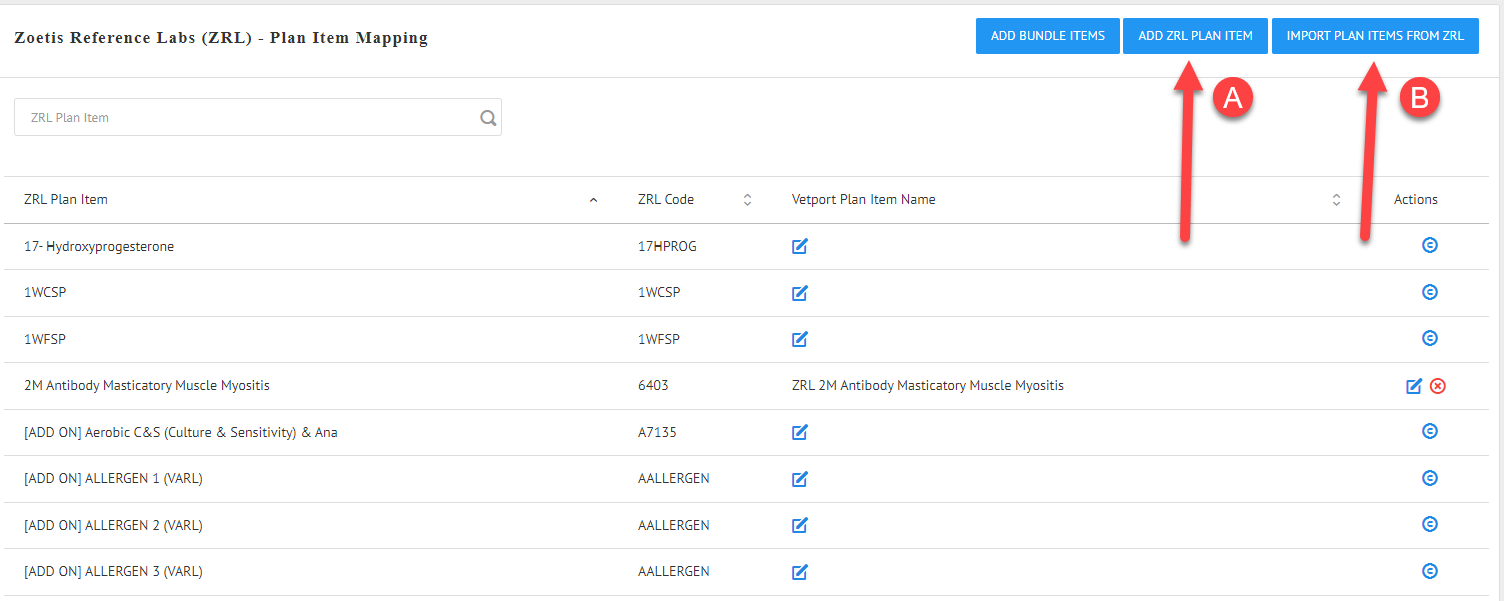Click the ADD ZRL PLAN ITEM button
Image resolution: width=1504 pixels, height=601 pixels.
click(1195, 36)
